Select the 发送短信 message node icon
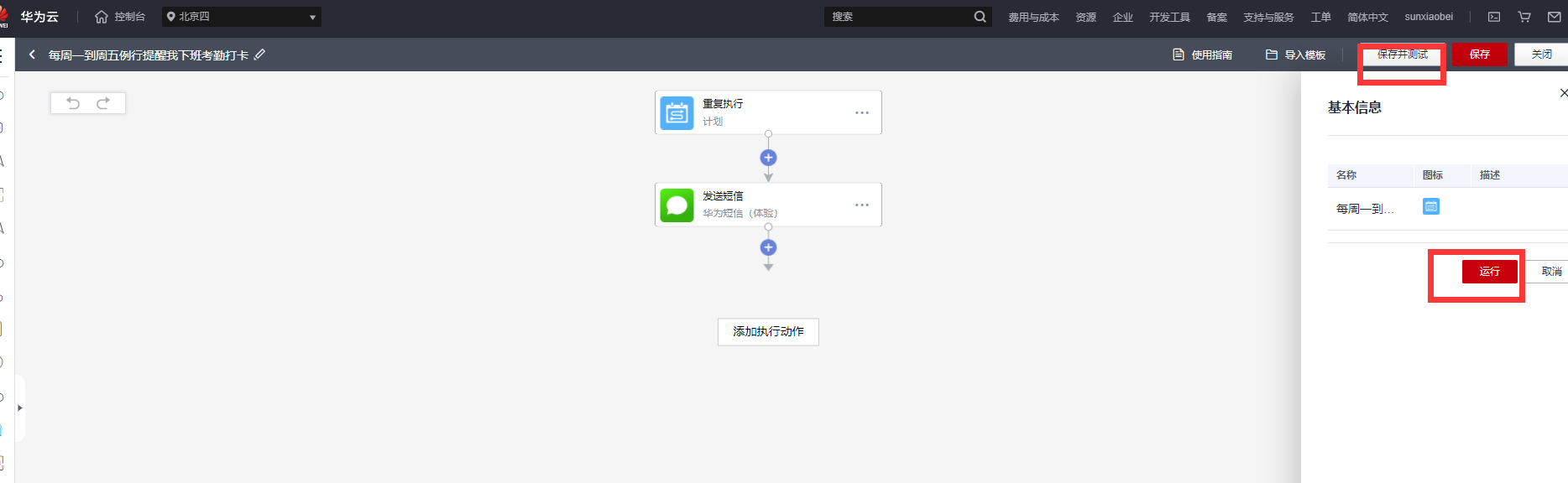The height and width of the screenshot is (483, 1568). coord(677,205)
